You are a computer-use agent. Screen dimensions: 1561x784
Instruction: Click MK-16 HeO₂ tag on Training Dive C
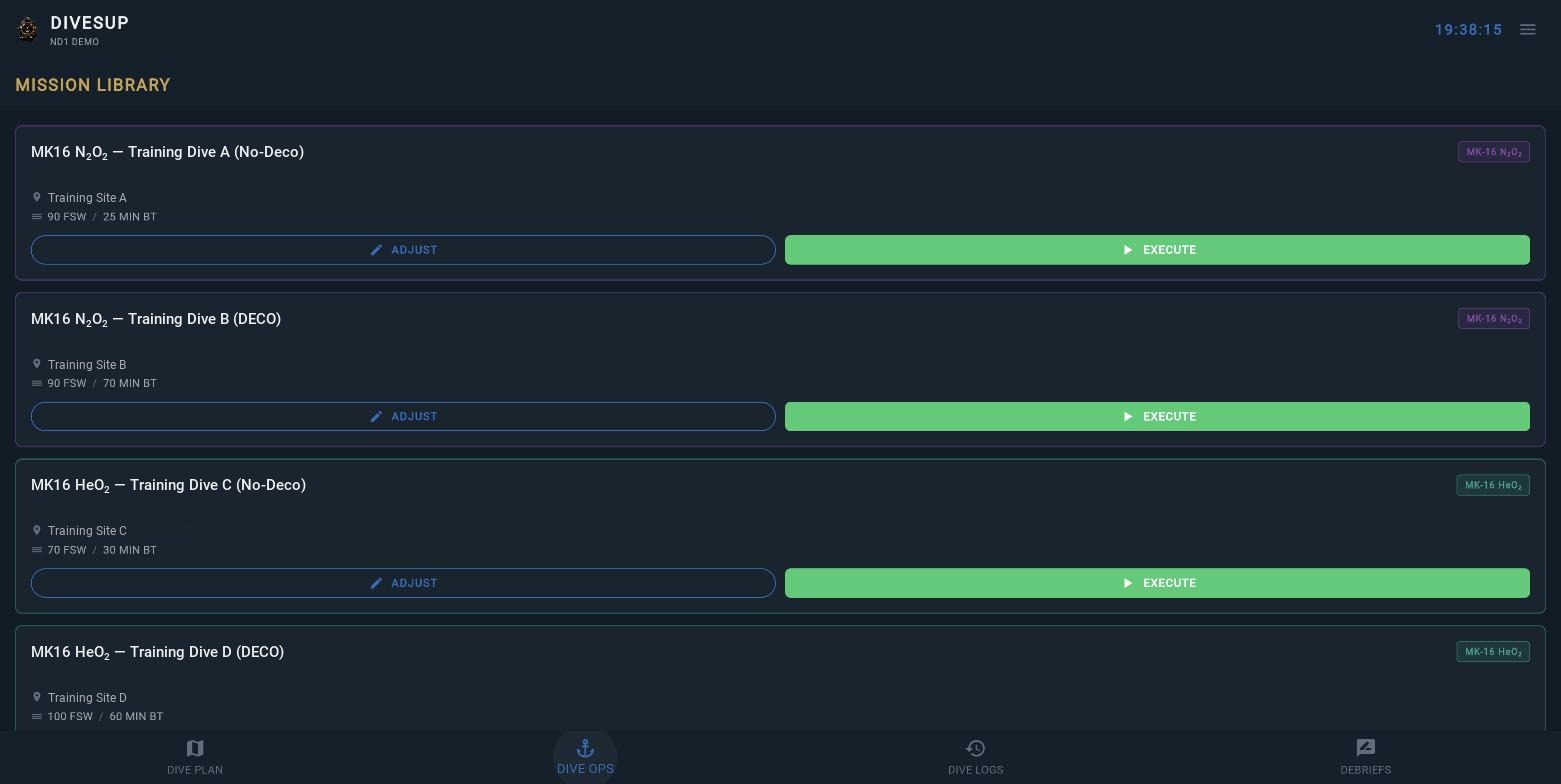(x=1493, y=485)
